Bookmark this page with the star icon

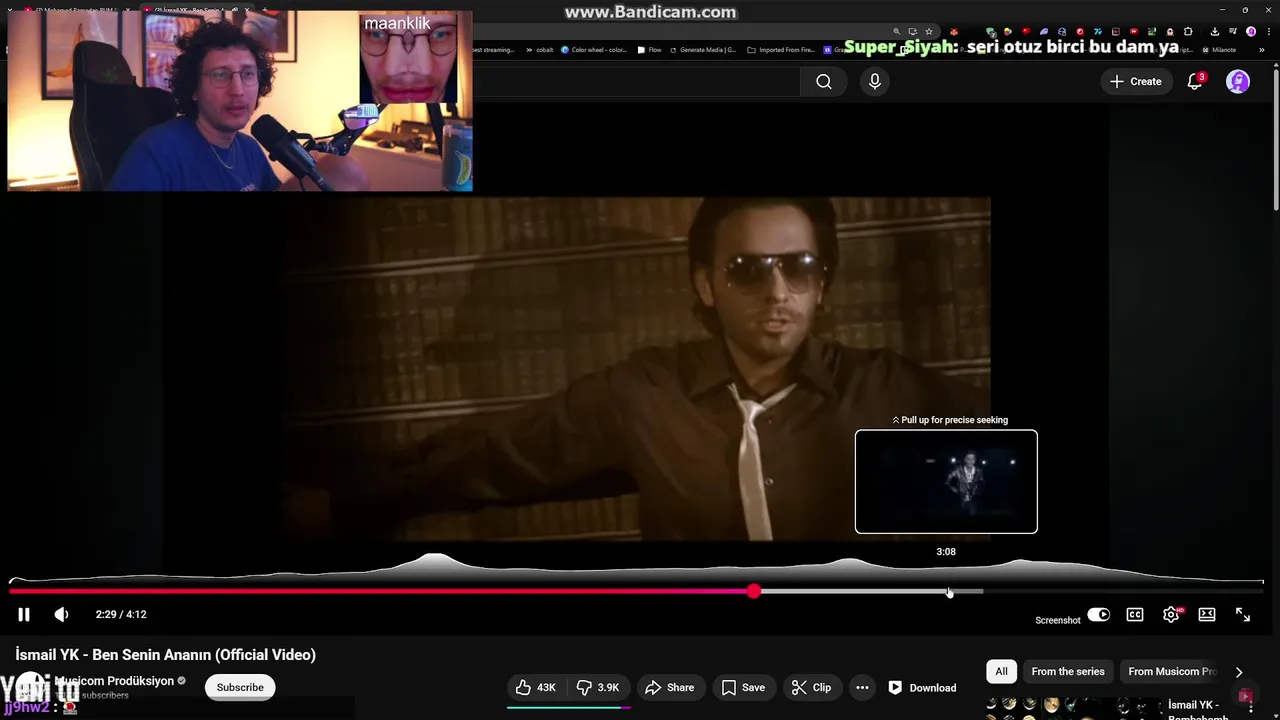coord(929,32)
